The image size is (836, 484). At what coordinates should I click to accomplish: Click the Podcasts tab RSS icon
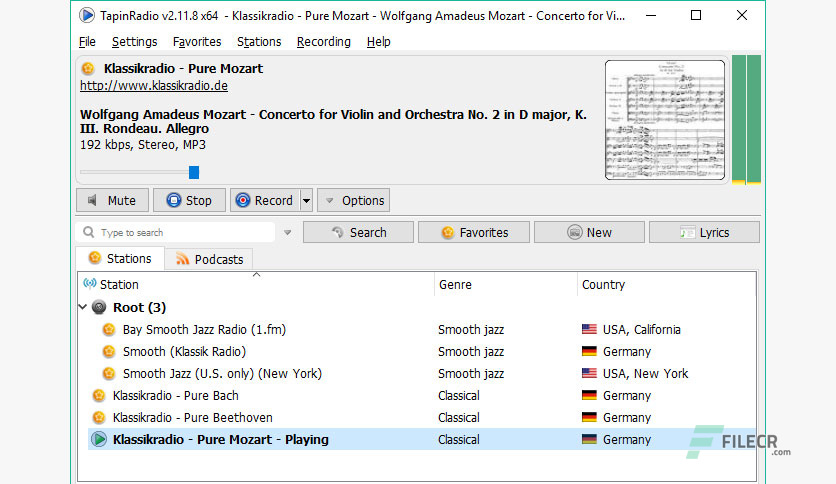click(x=182, y=259)
